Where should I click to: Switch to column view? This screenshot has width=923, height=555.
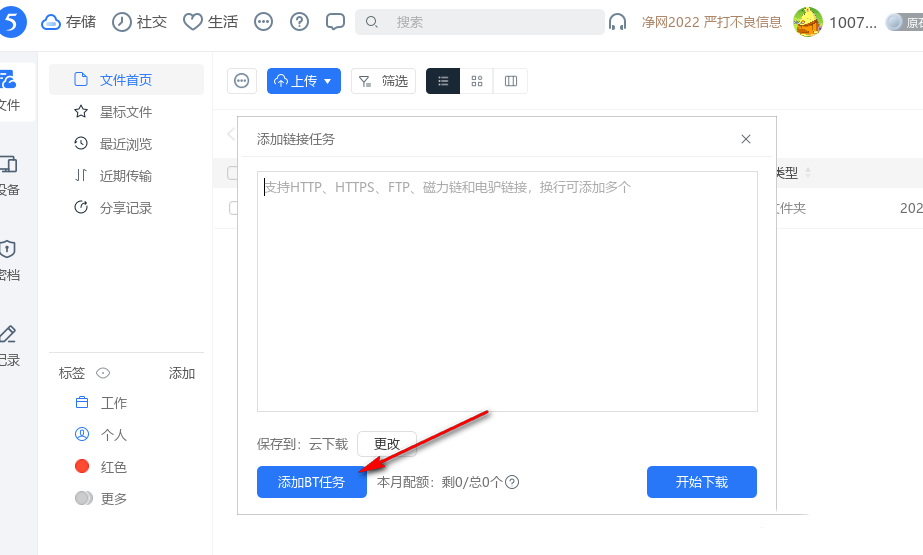(x=511, y=81)
